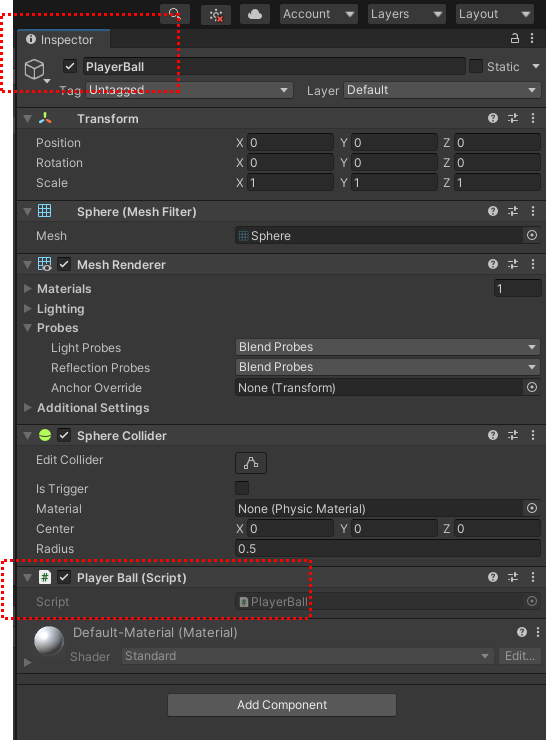Collapse the Mesh Renderer foldout

27,264
